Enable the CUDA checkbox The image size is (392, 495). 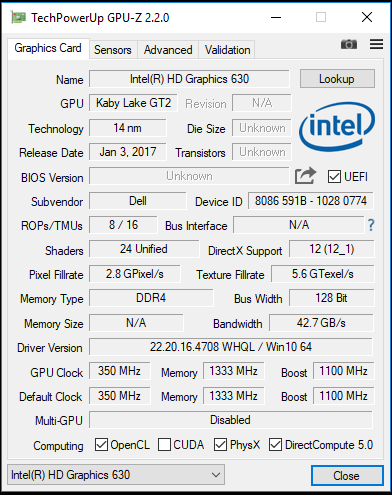[164, 445]
